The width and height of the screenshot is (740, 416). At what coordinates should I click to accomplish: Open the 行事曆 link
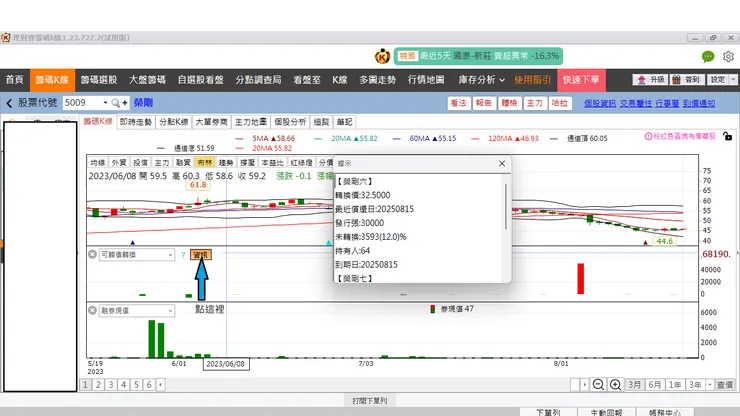click(x=667, y=103)
